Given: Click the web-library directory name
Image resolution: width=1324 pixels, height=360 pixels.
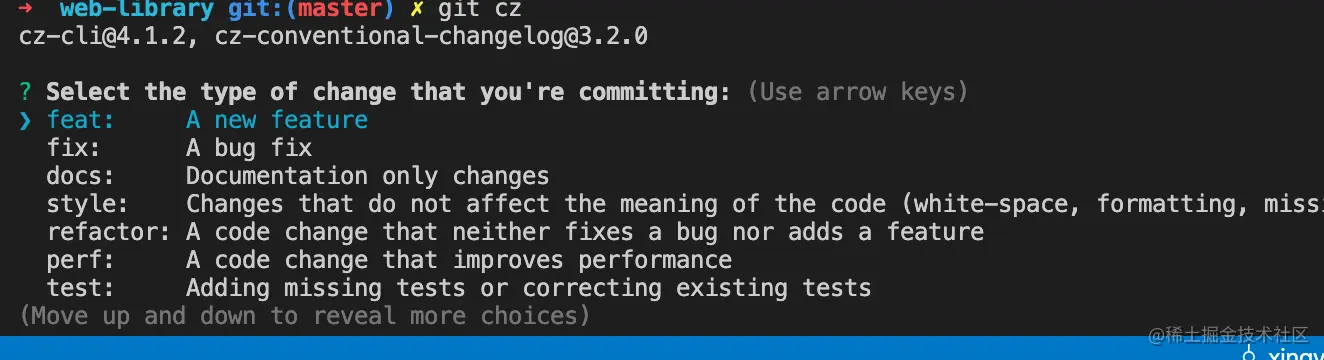Looking at the screenshot, I should [137, 10].
